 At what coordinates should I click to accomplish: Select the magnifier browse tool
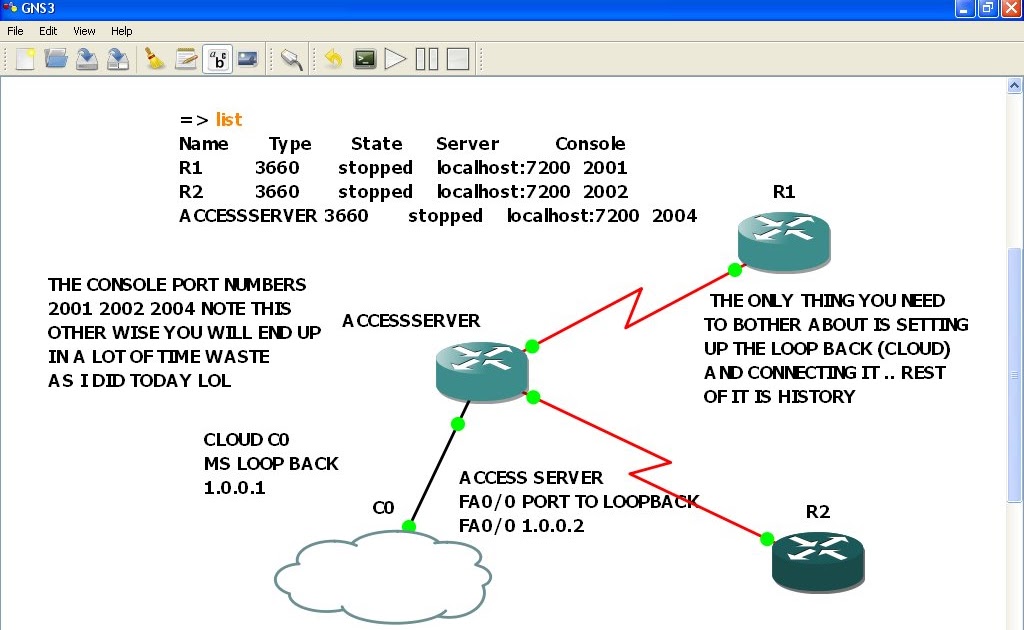pos(291,58)
